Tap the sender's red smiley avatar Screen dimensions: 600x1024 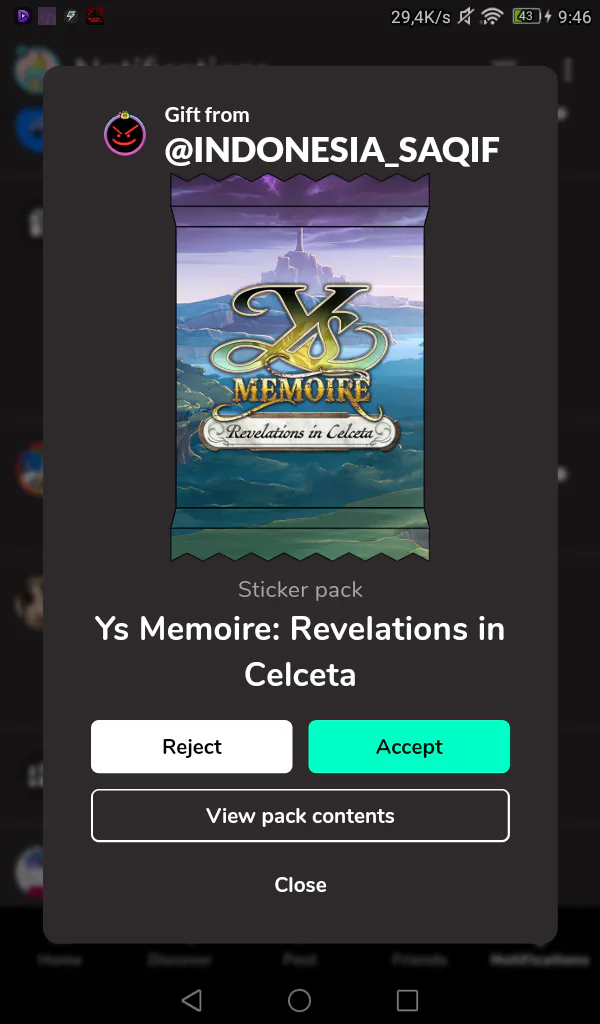tap(125, 134)
